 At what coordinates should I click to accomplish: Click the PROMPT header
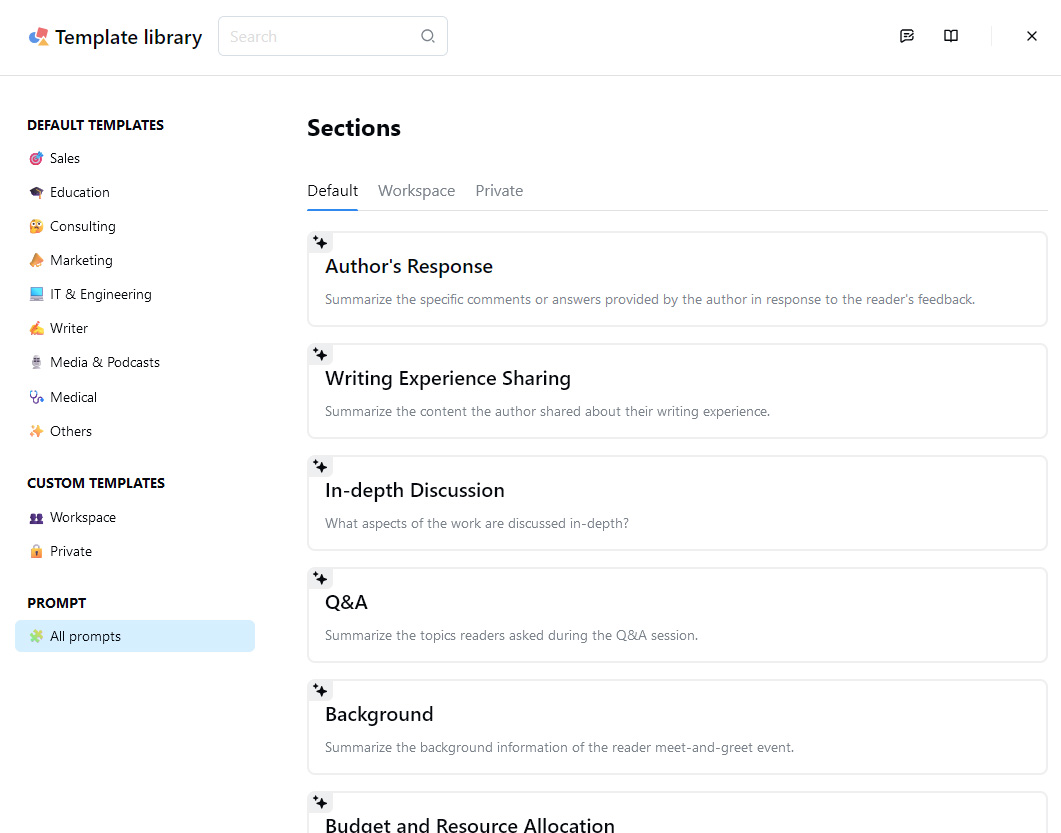click(57, 603)
